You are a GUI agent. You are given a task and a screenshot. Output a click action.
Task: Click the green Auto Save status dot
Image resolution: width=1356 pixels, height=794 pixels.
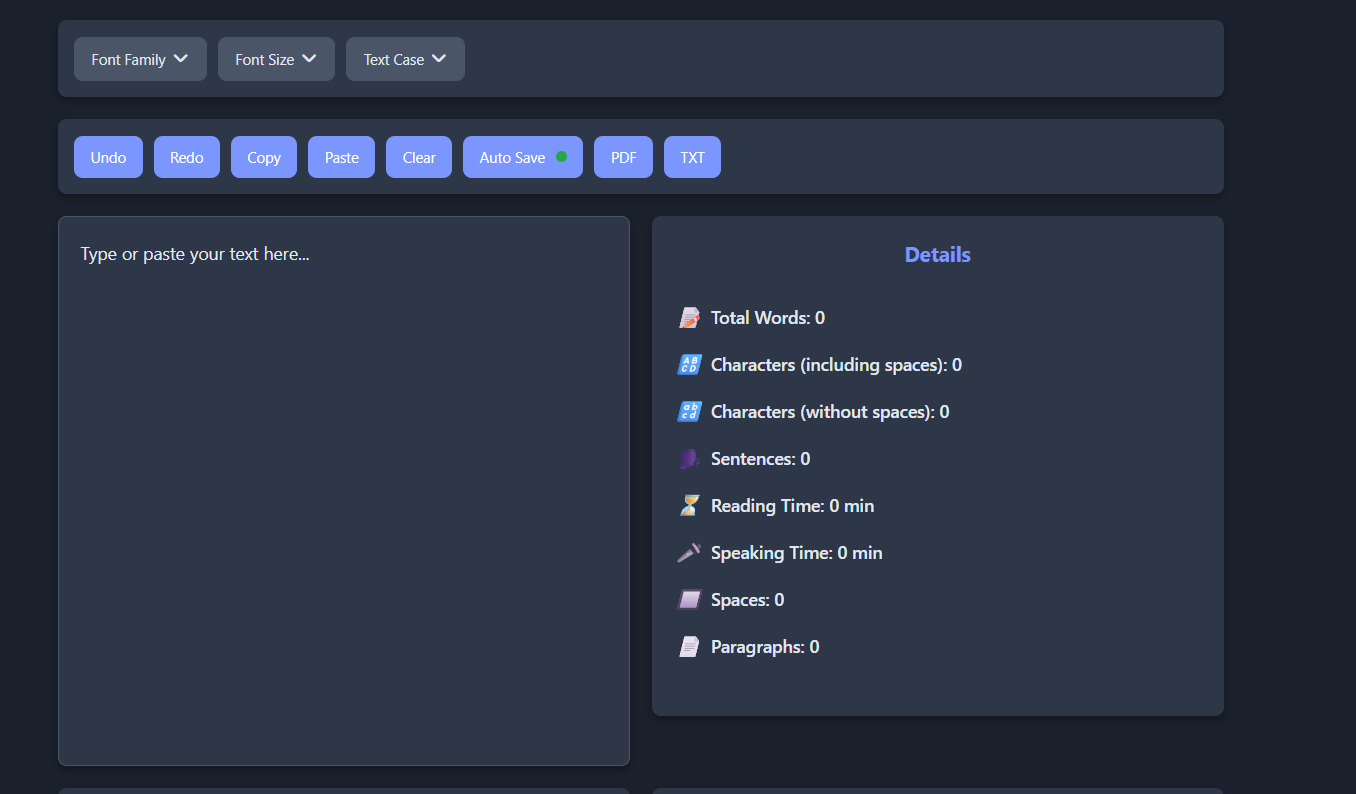point(561,156)
